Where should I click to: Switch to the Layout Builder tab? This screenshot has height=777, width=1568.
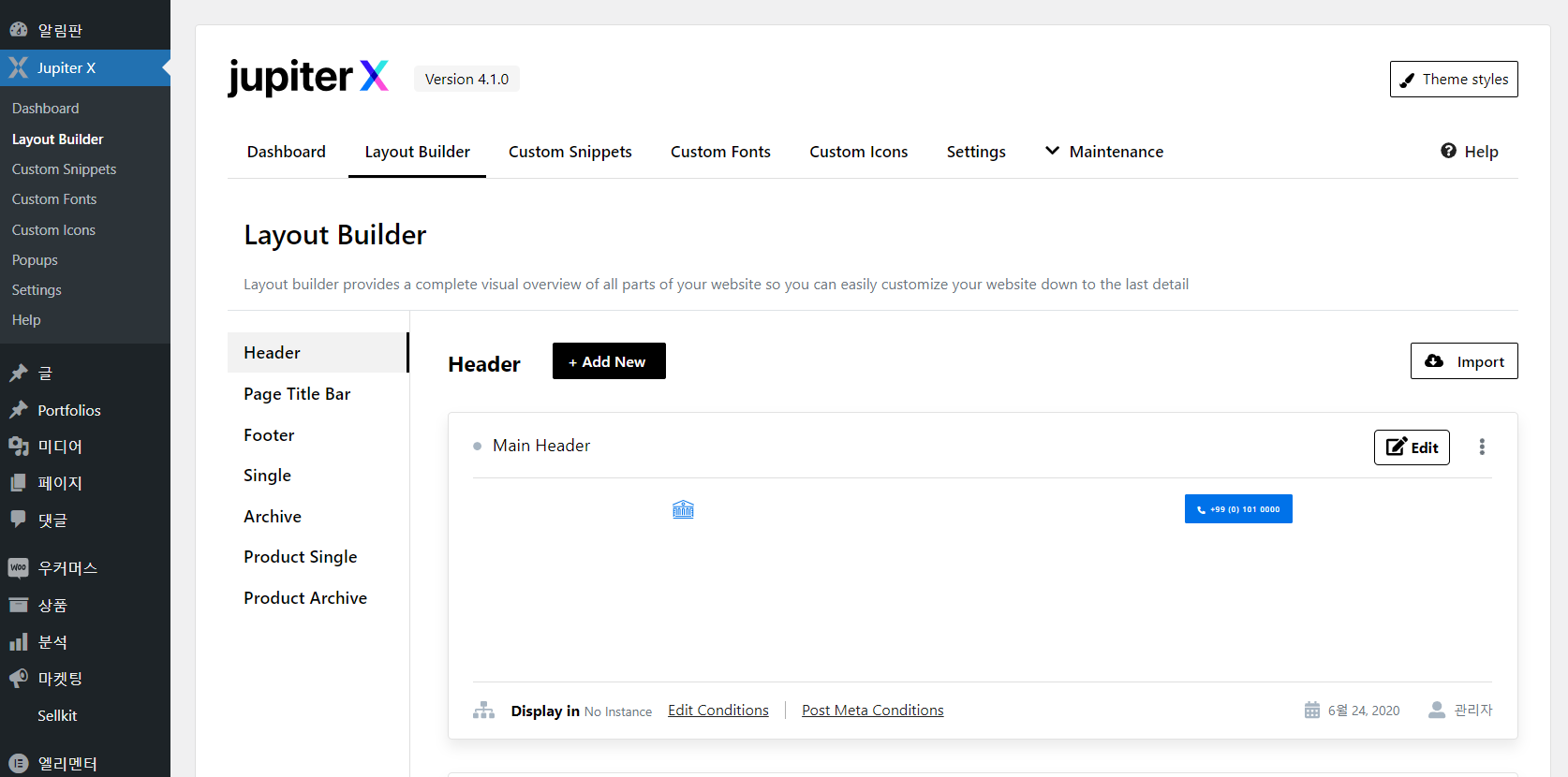click(x=418, y=152)
